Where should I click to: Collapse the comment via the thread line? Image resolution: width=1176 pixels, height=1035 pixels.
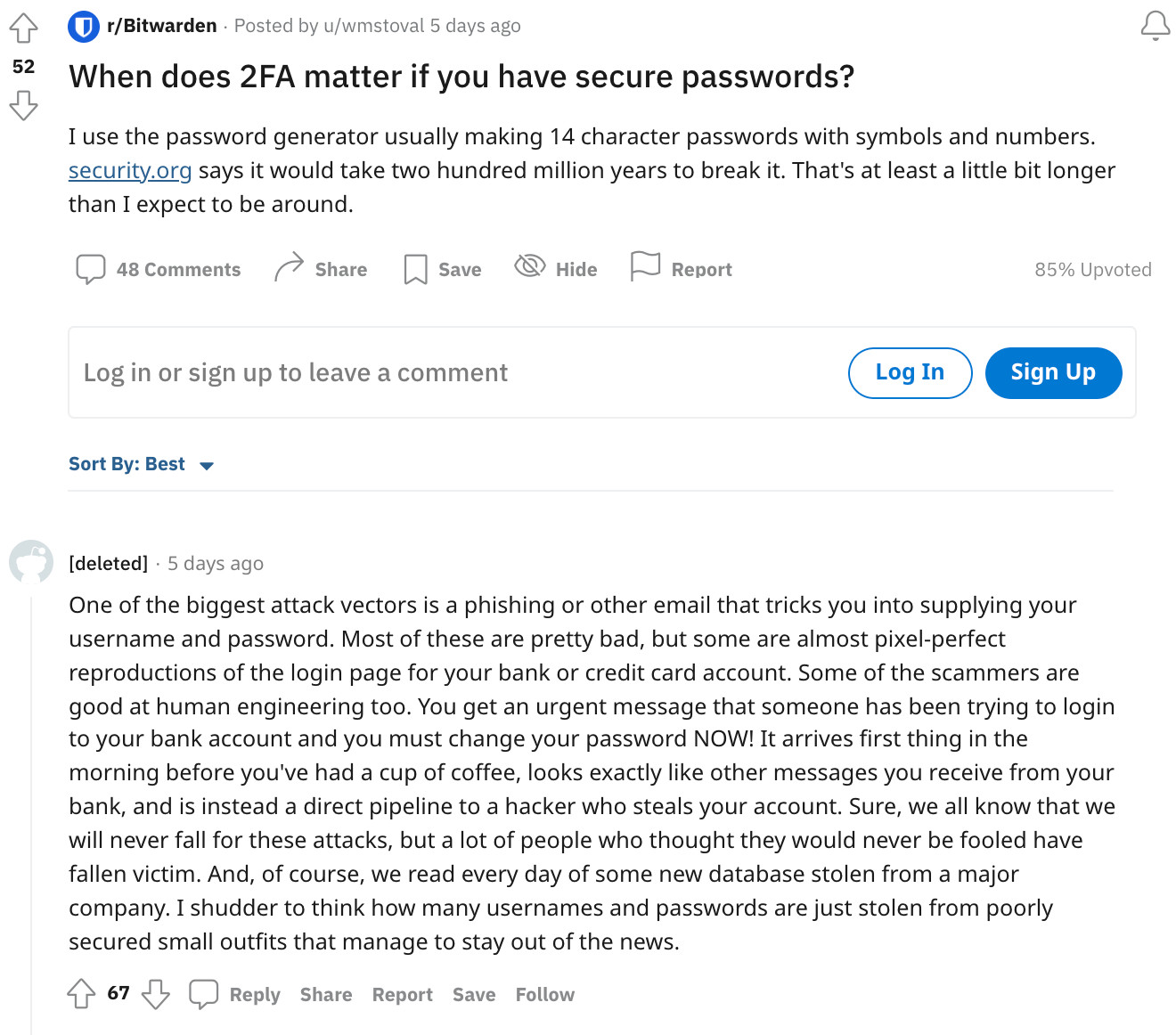(31, 784)
